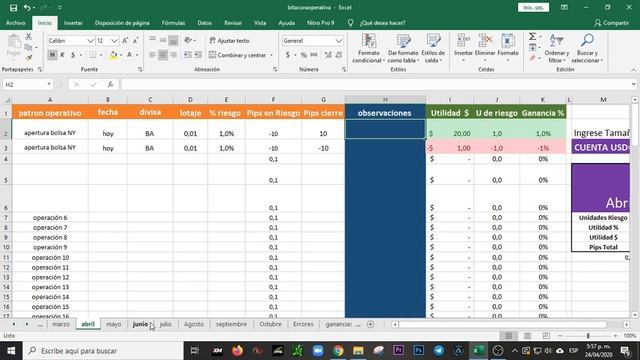The image size is (640, 360).
Task: Click the Compartir button
Action: click(611, 23)
